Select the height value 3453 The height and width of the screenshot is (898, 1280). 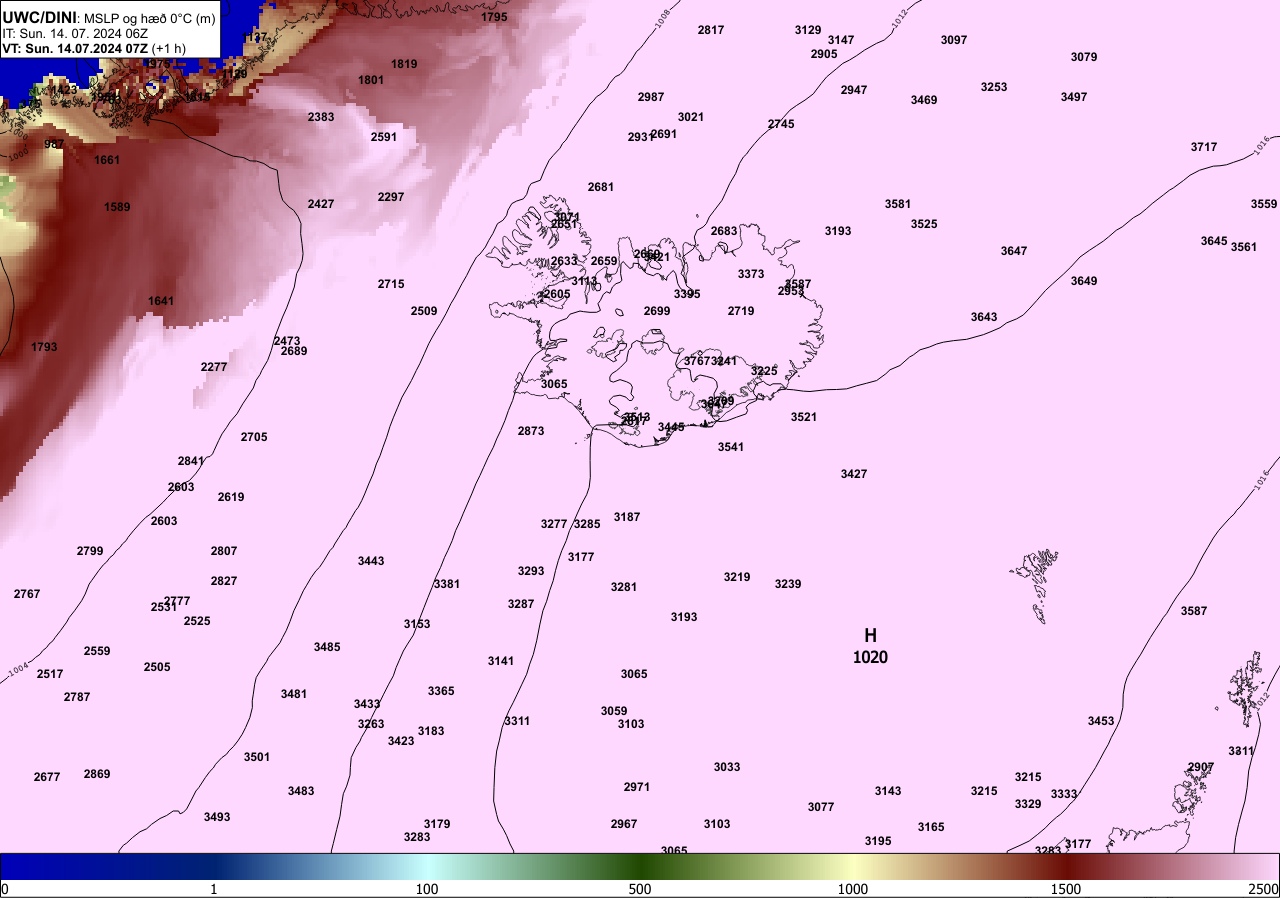[1101, 721]
